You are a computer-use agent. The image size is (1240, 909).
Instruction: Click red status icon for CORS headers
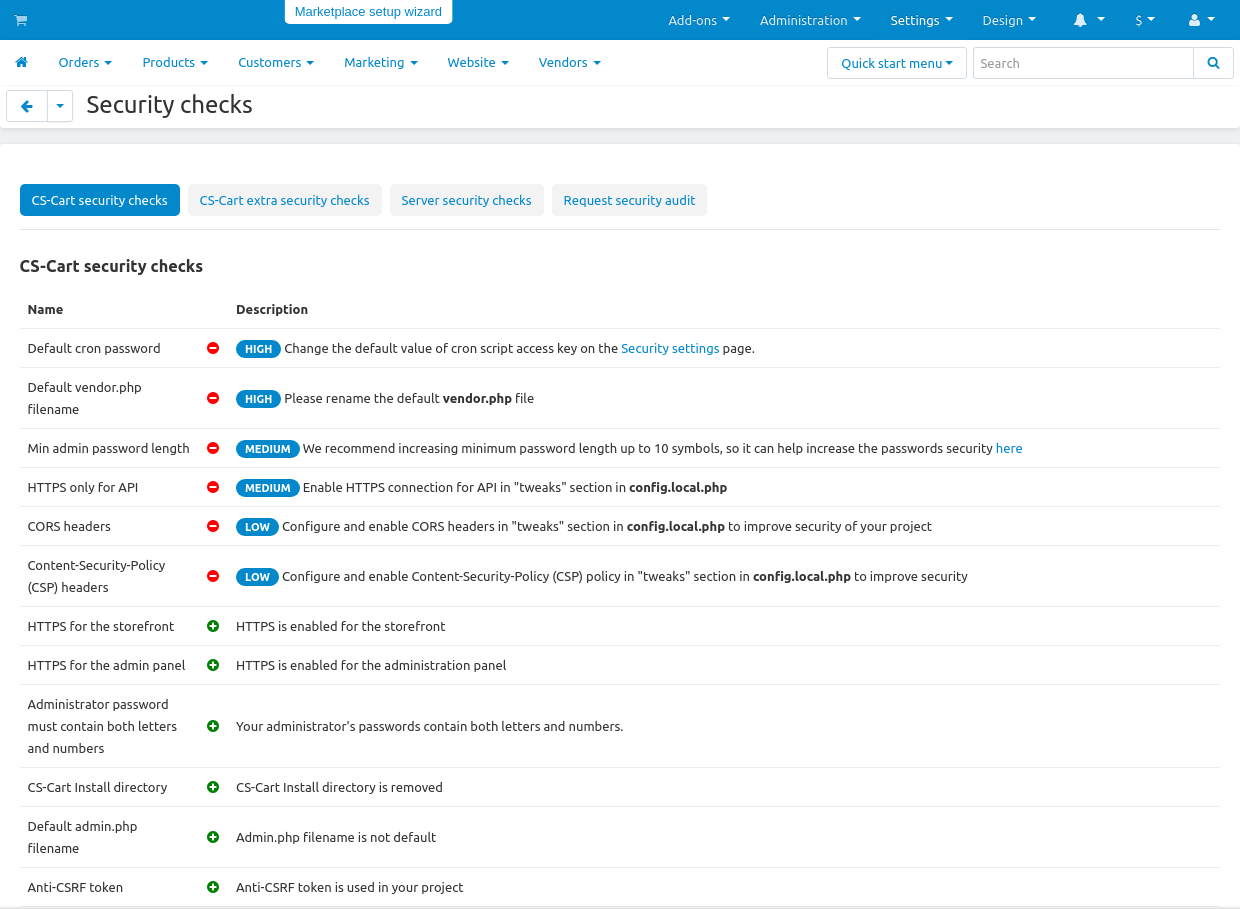pos(213,526)
